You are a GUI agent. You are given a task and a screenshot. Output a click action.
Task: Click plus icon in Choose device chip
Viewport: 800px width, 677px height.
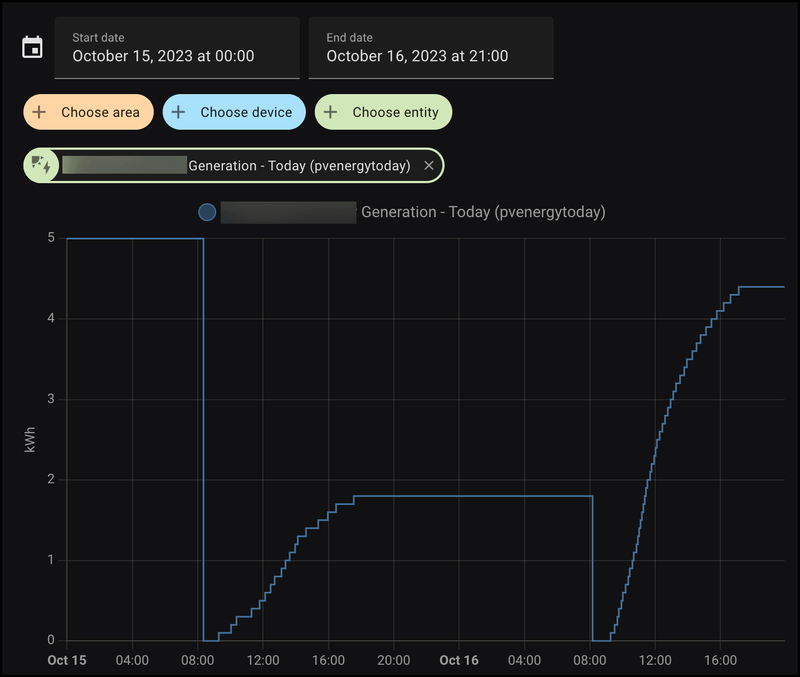pos(178,112)
